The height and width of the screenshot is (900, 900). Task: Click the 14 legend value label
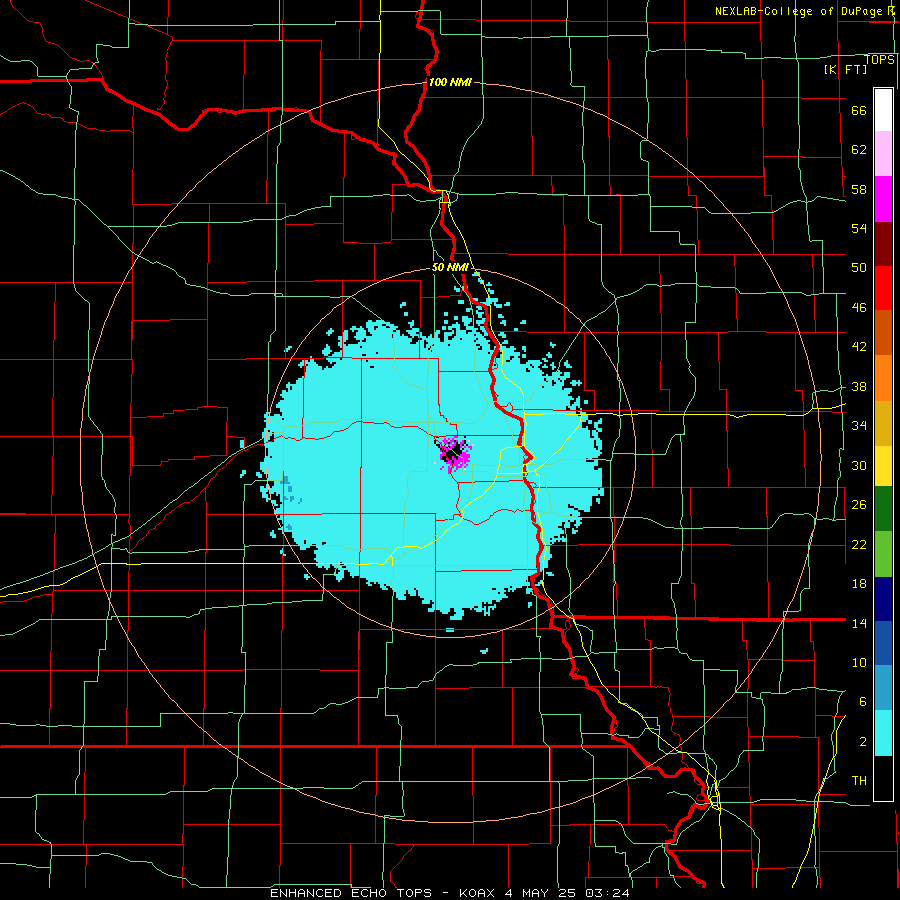pyautogui.click(x=859, y=623)
